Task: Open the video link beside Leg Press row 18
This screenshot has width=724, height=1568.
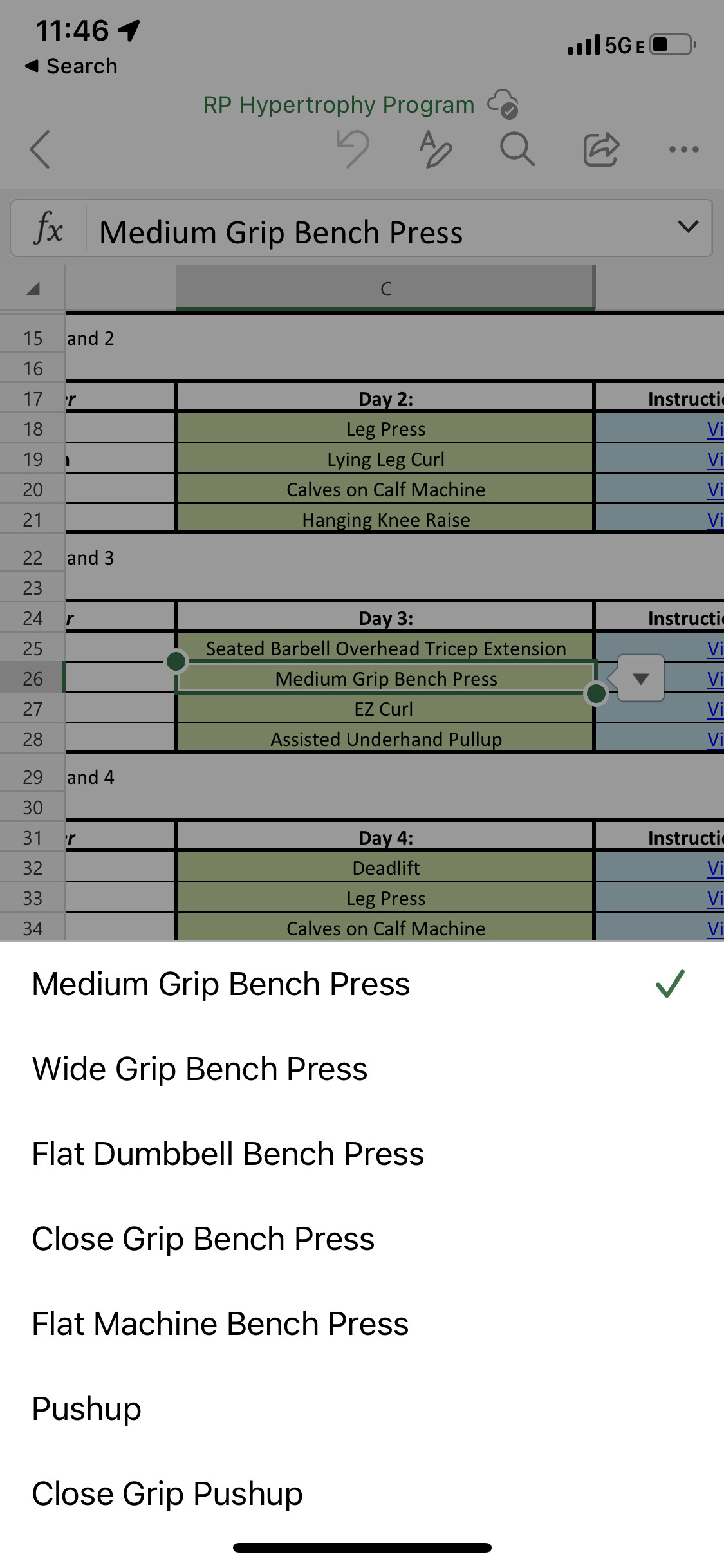Action: coord(714,429)
